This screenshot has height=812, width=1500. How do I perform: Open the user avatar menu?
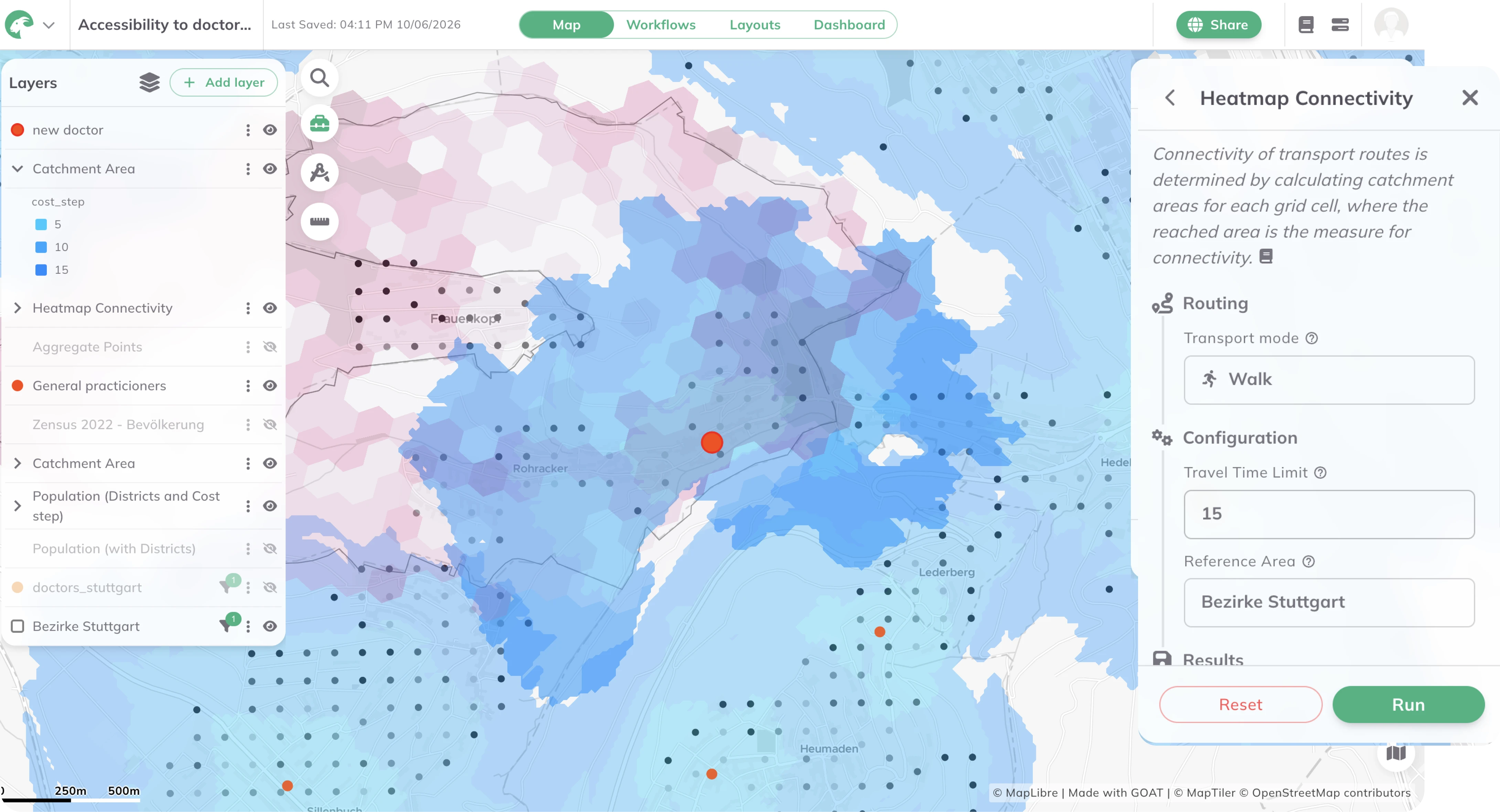[x=1391, y=24]
